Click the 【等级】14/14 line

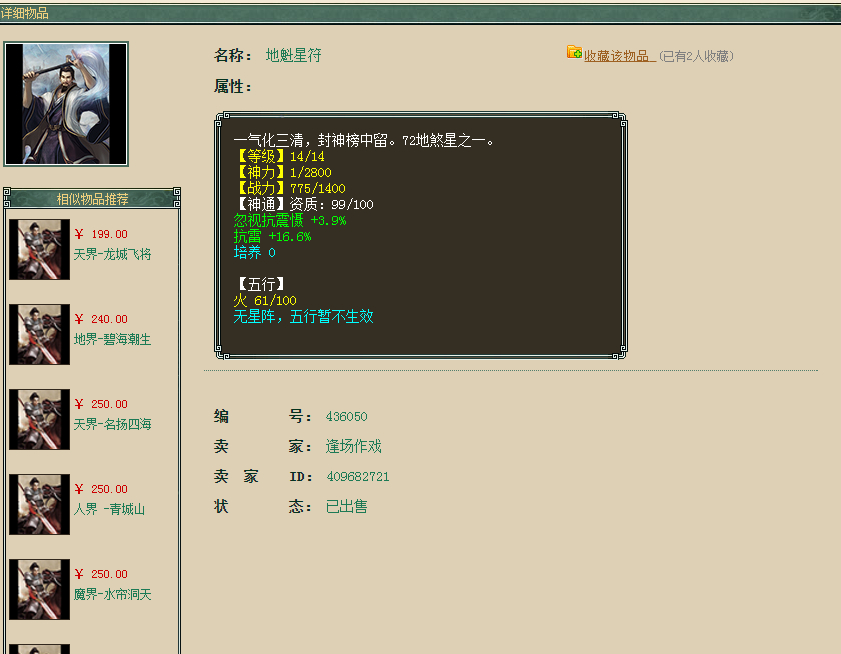[x=279, y=156]
